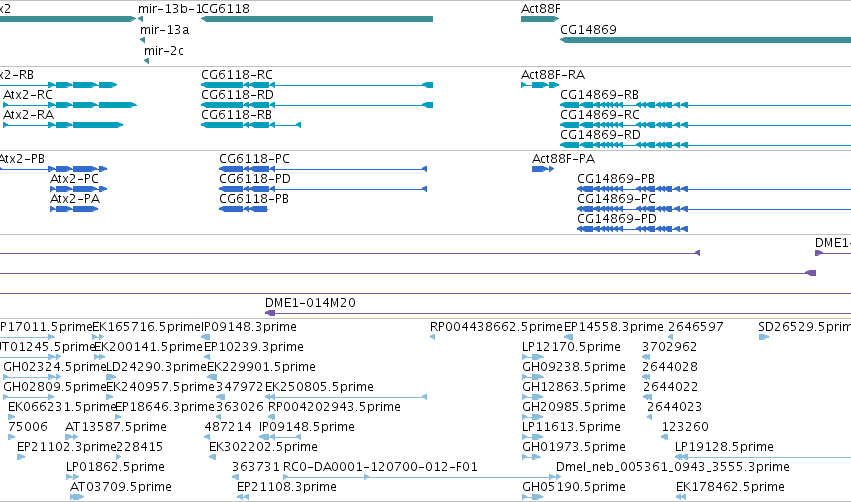Screen dimensions: 851x502
Task: Select the CG6118-PD protein label
Action: tap(255, 179)
